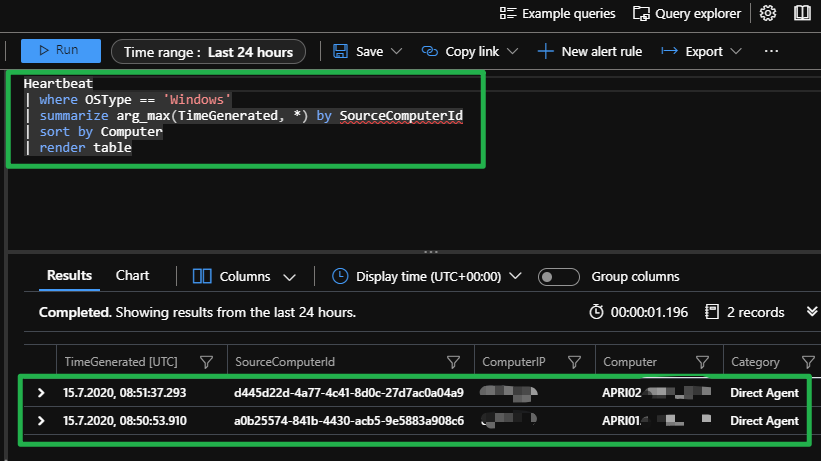Click the Display time clock icon
This screenshot has width=821, height=461.
[340, 276]
